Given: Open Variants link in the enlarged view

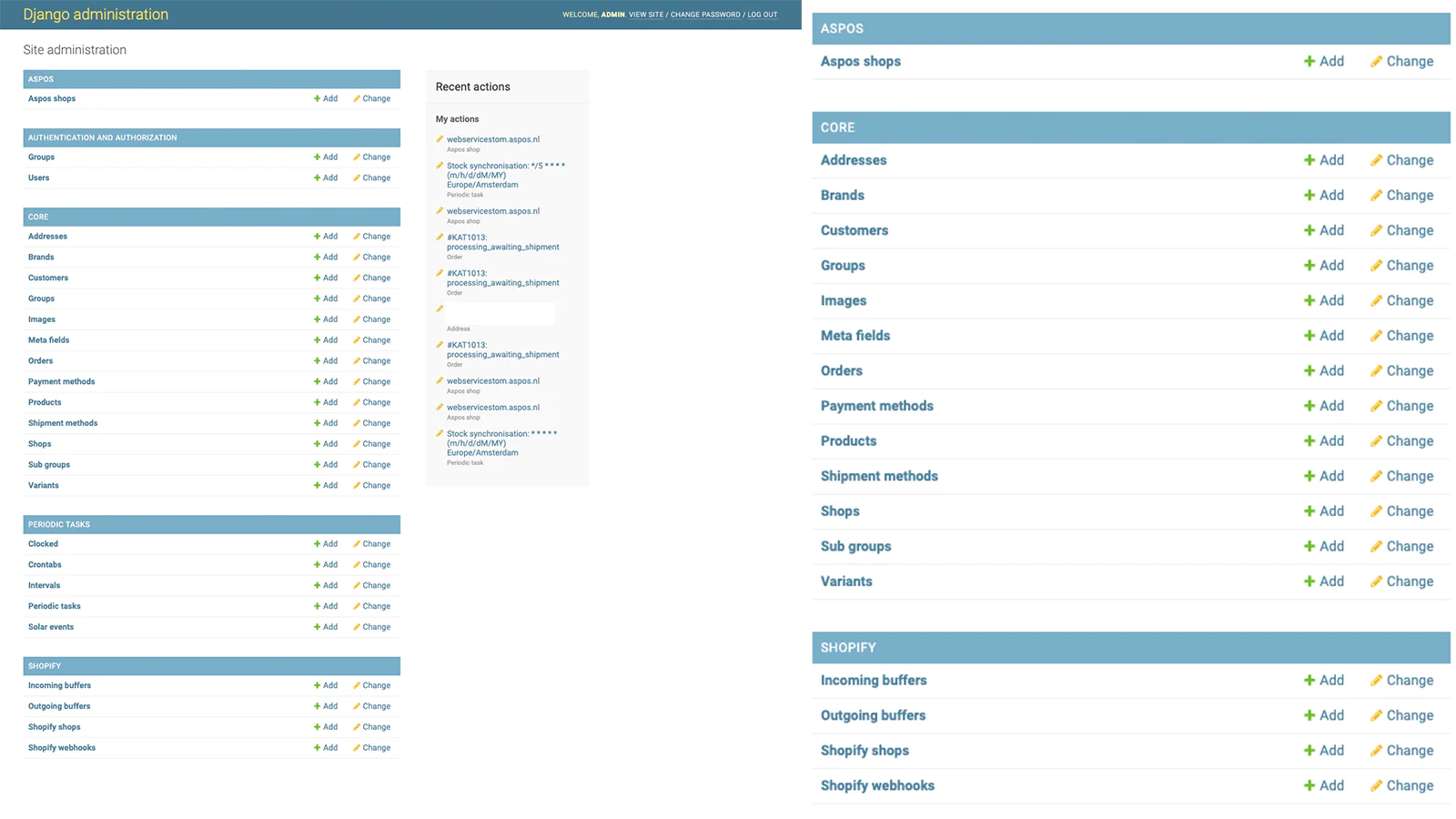Looking at the screenshot, I should pos(845,581).
